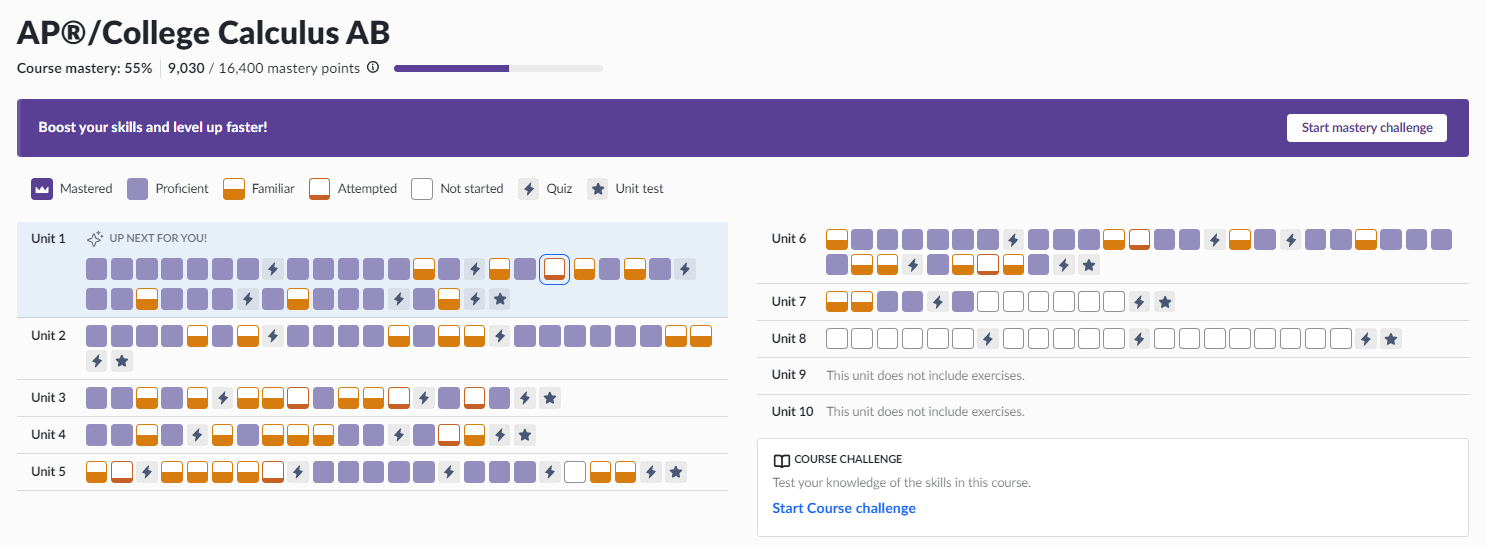Viewport: 1487px width, 547px height.
Task: Select the Unit 9 heading
Action: pyautogui.click(x=789, y=375)
